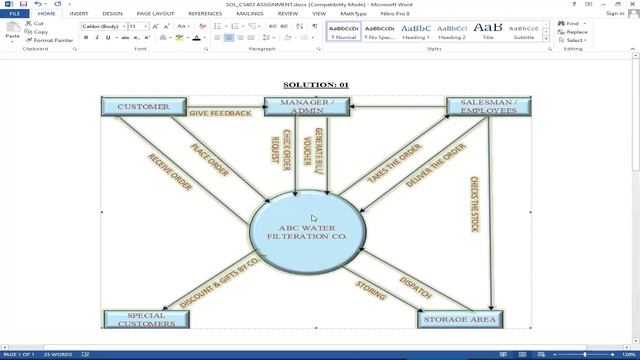Open ribbon display options
This screenshot has height=360, width=640.
pos(588,4)
